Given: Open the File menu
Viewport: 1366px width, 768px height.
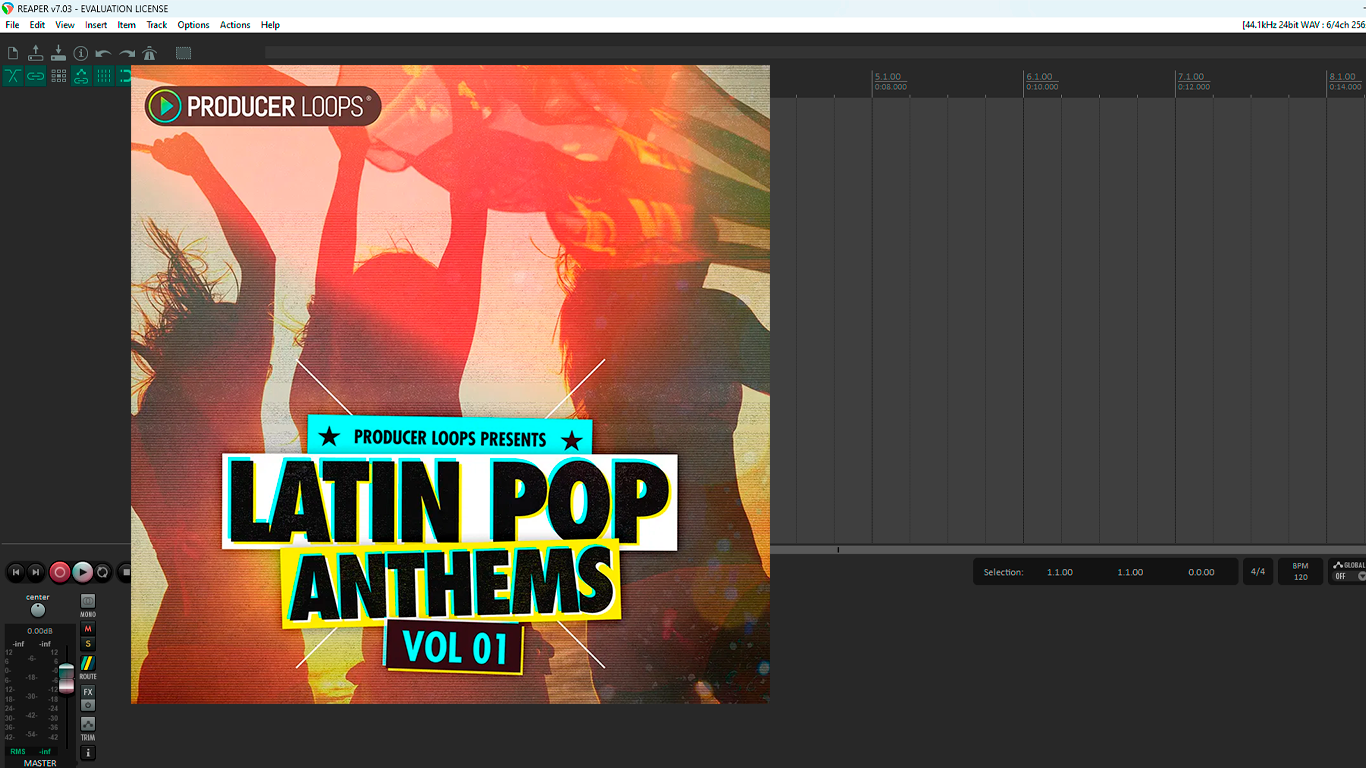Looking at the screenshot, I should (12, 25).
